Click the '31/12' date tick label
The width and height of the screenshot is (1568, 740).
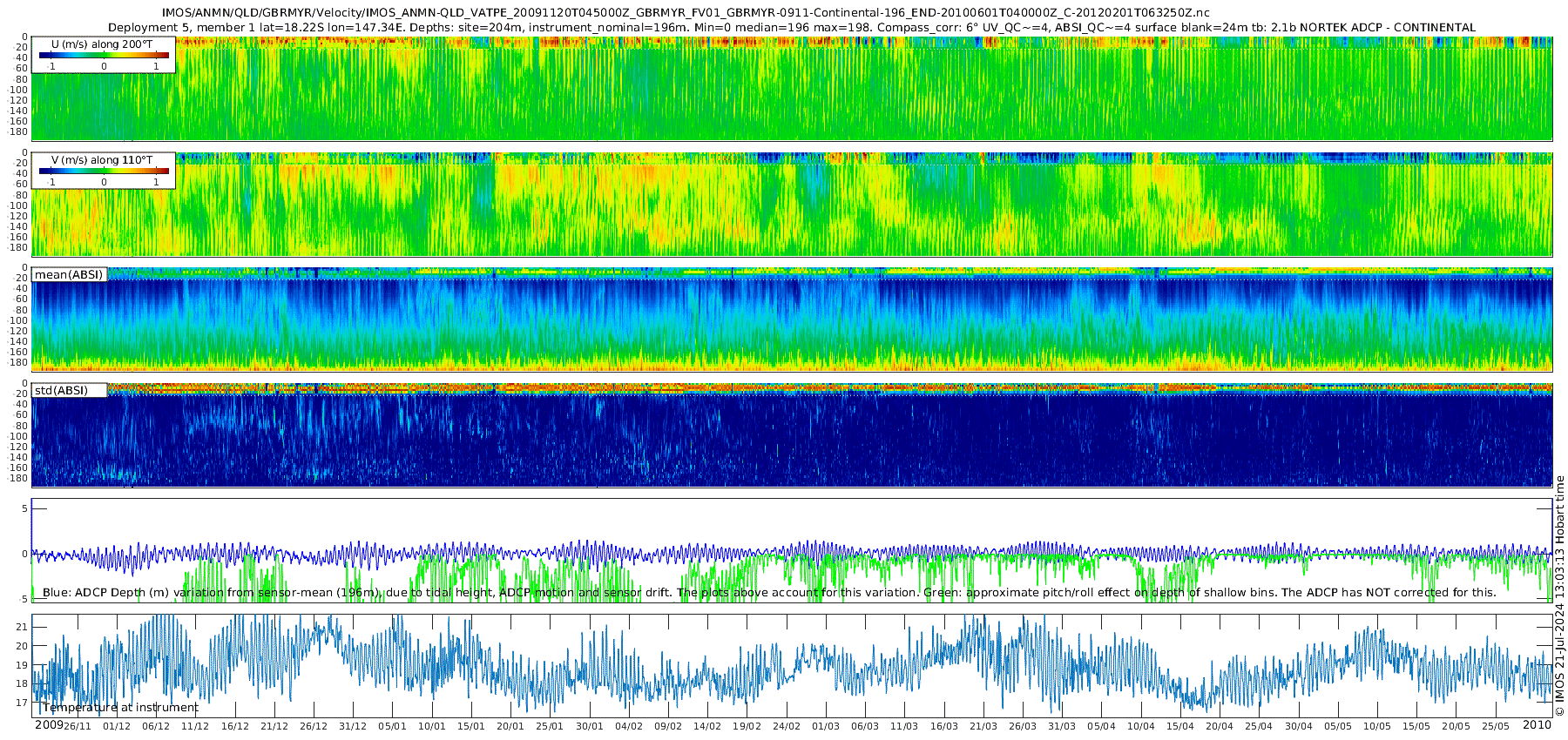click(353, 726)
